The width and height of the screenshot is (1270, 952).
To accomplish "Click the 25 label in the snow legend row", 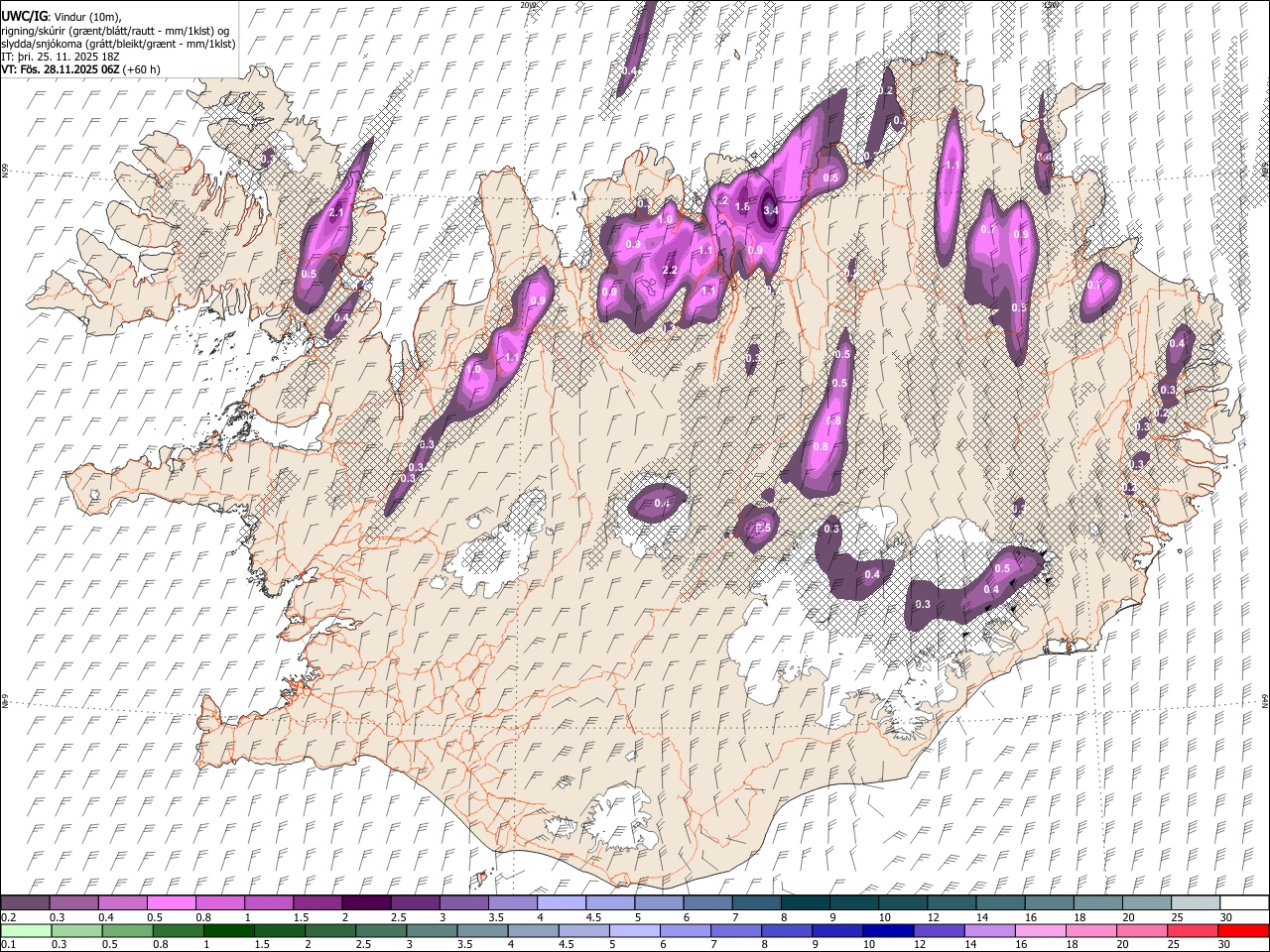I will tap(1176, 917).
